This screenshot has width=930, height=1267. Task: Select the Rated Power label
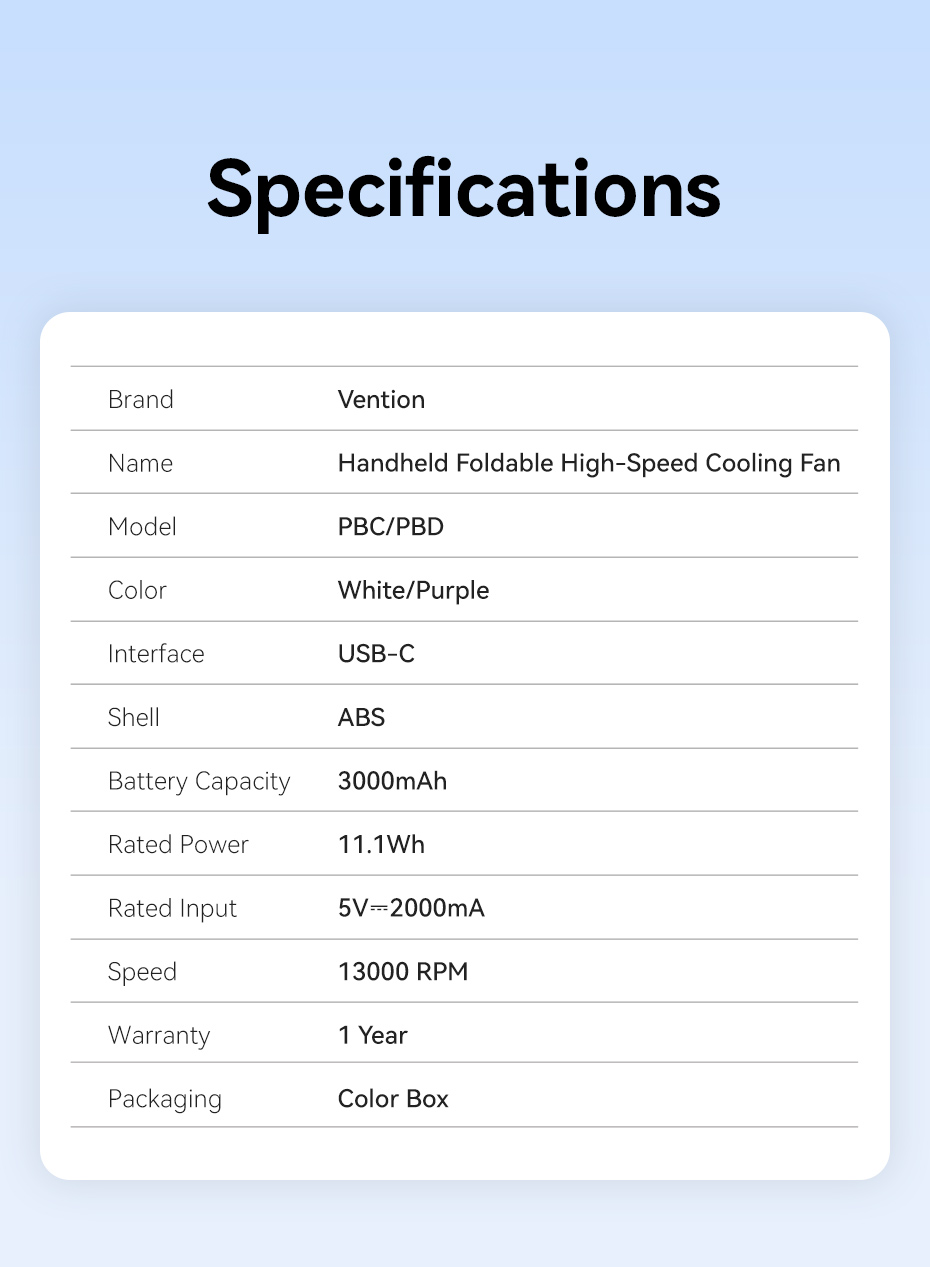point(178,845)
